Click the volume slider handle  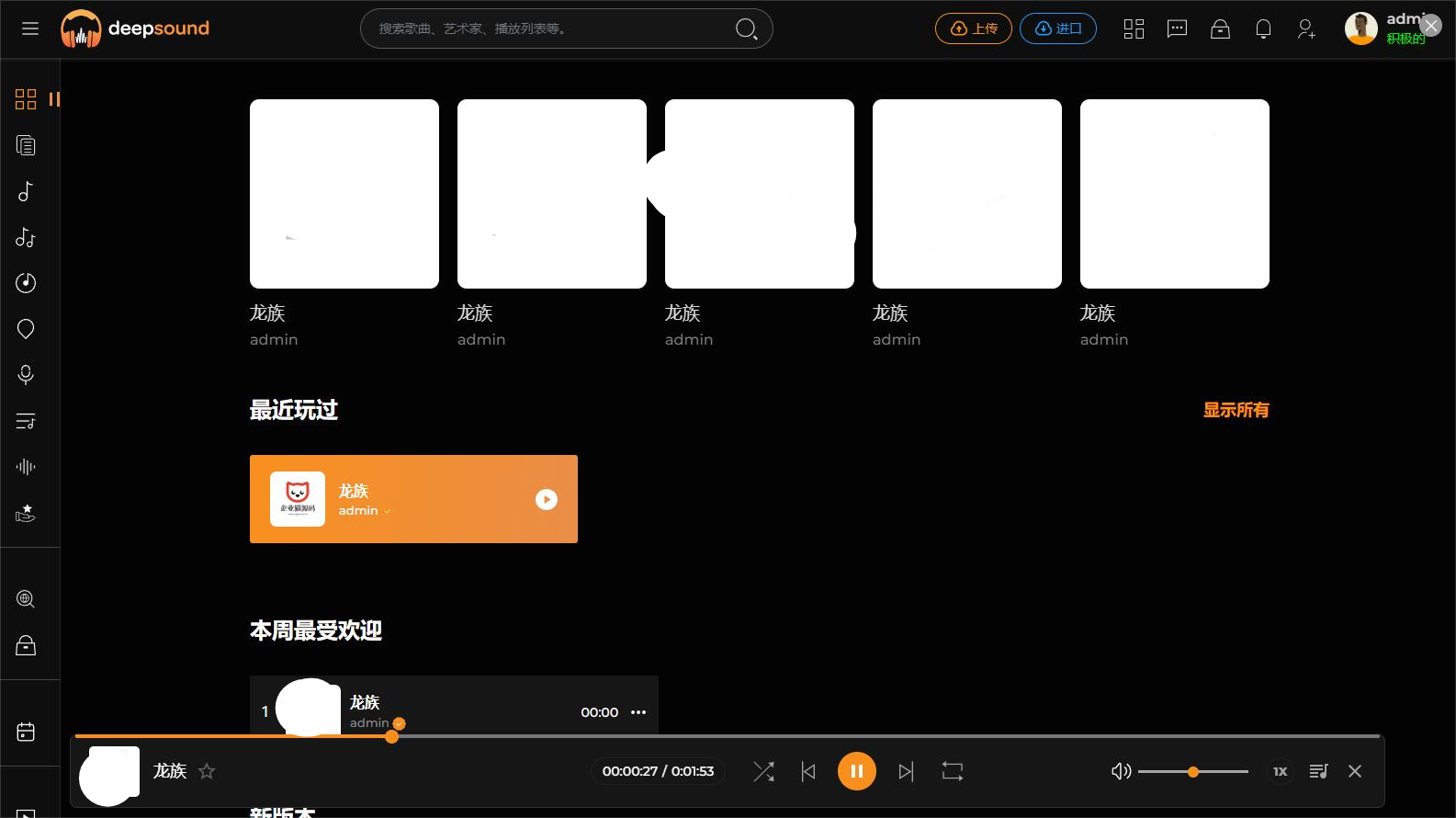click(x=1193, y=772)
